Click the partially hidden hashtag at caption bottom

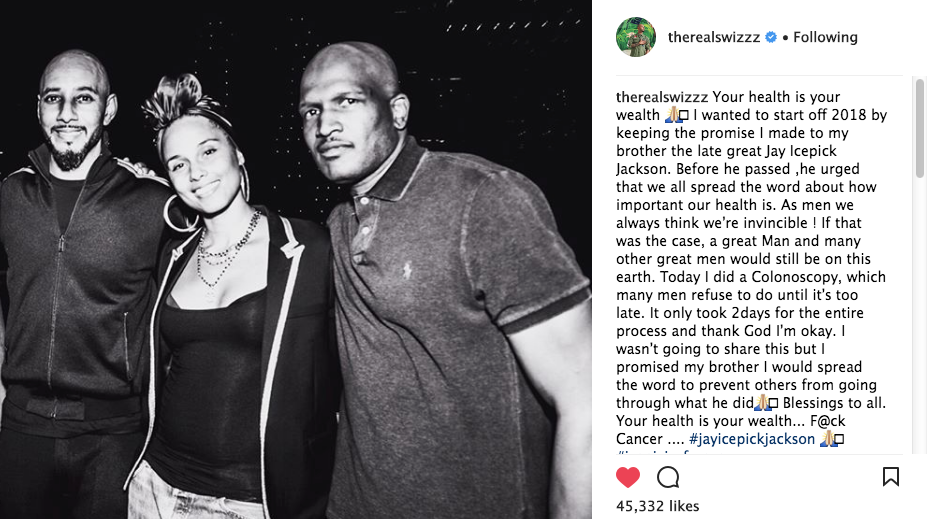pos(653,452)
